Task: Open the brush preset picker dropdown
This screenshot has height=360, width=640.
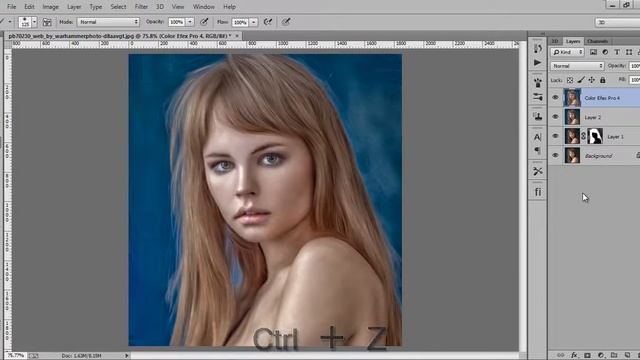Action: 34,22
